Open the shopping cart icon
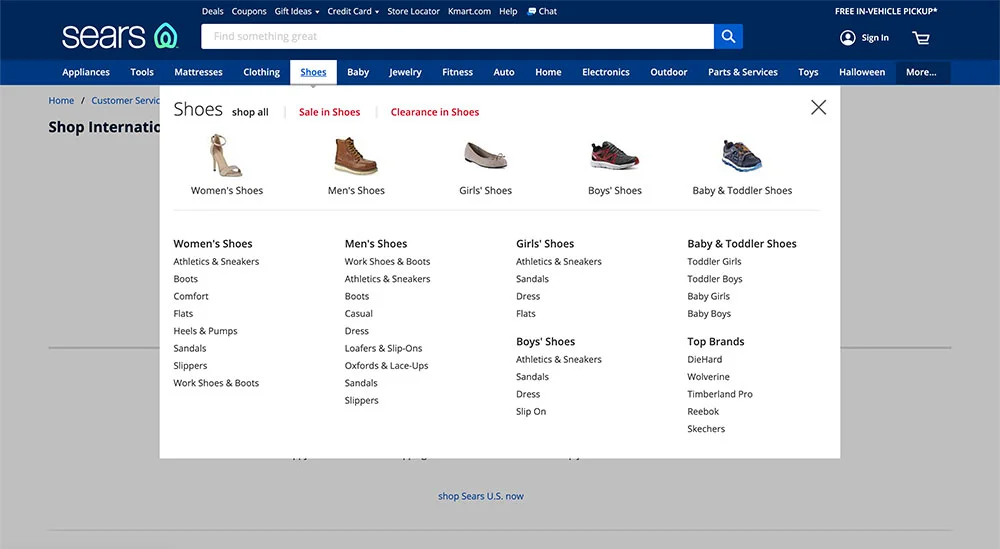The width and height of the screenshot is (1000, 549). tap(921, 38)
